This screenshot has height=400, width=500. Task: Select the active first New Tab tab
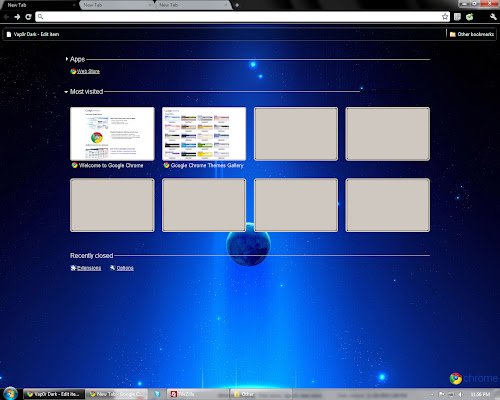coord(39,5)
